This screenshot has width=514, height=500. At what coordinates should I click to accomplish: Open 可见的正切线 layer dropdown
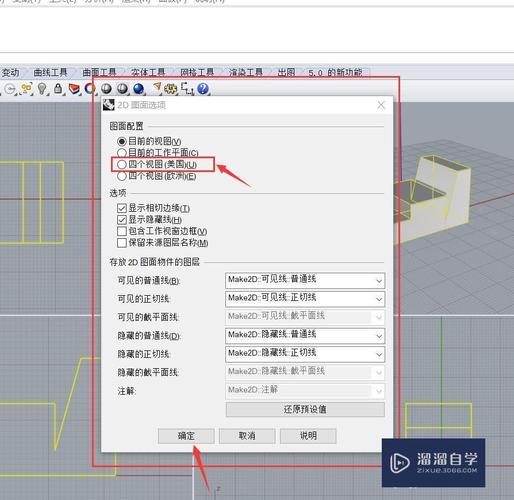coord(305,299)
